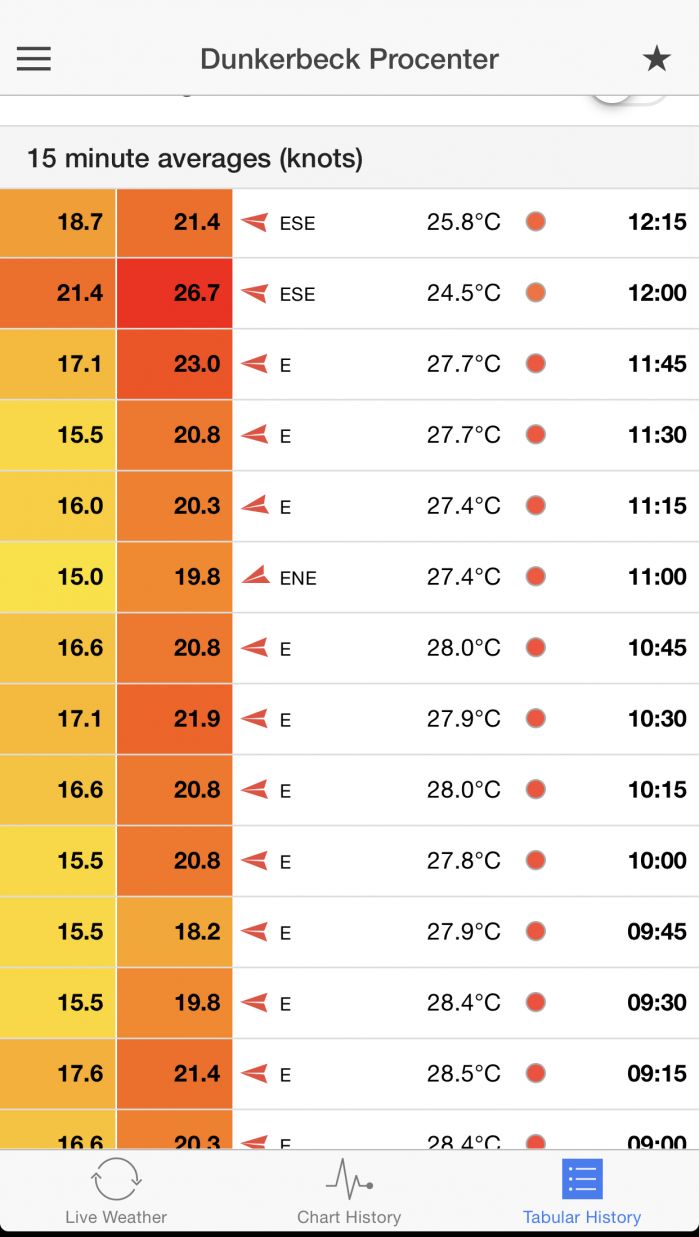Tap the 11:45 time entry
This screenshot has width=699, height=1237.
click(x=657, y=364)
